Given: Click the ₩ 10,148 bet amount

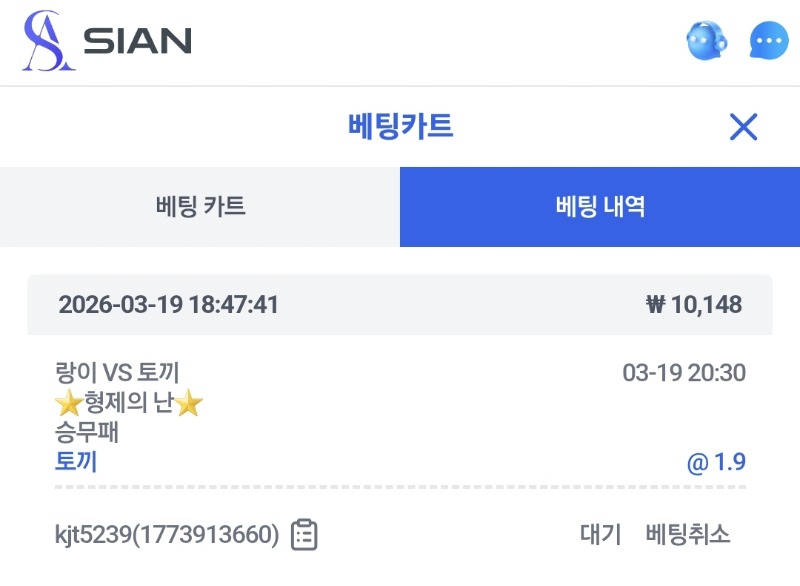Looking at the screenshot, I should coord(694,305).
